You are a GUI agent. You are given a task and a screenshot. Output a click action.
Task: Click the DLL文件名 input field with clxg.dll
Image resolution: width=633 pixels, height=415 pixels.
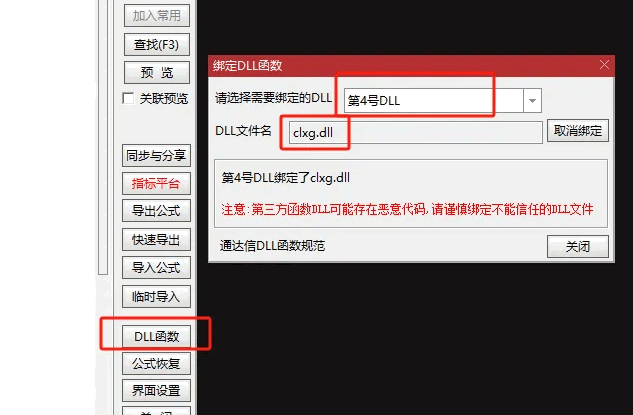[x=415, y=132]
